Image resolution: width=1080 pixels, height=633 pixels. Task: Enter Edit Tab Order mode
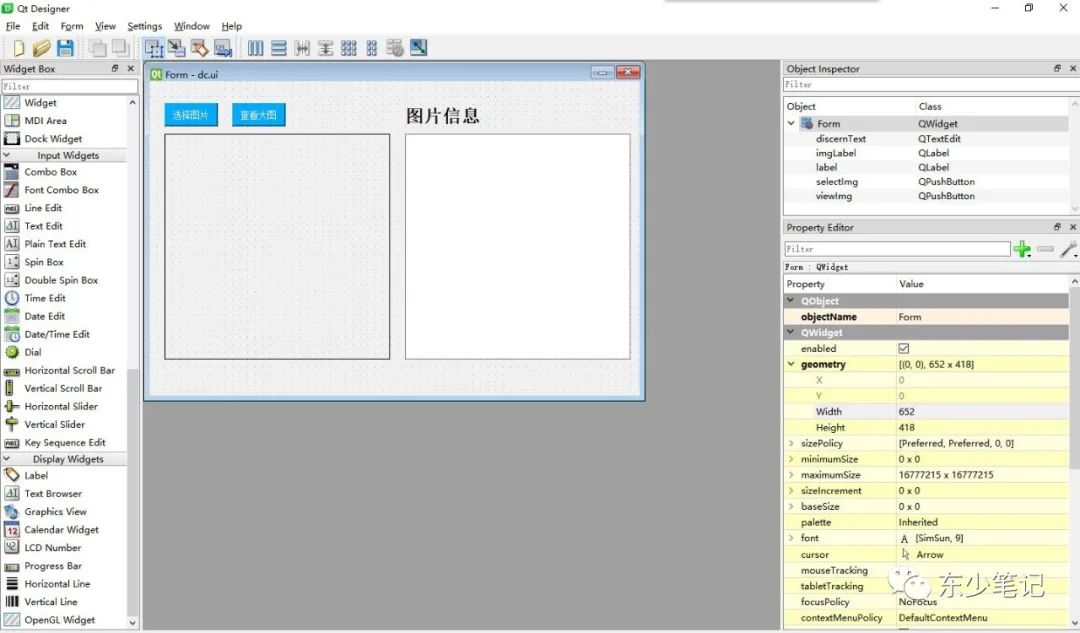click(223, 47)
